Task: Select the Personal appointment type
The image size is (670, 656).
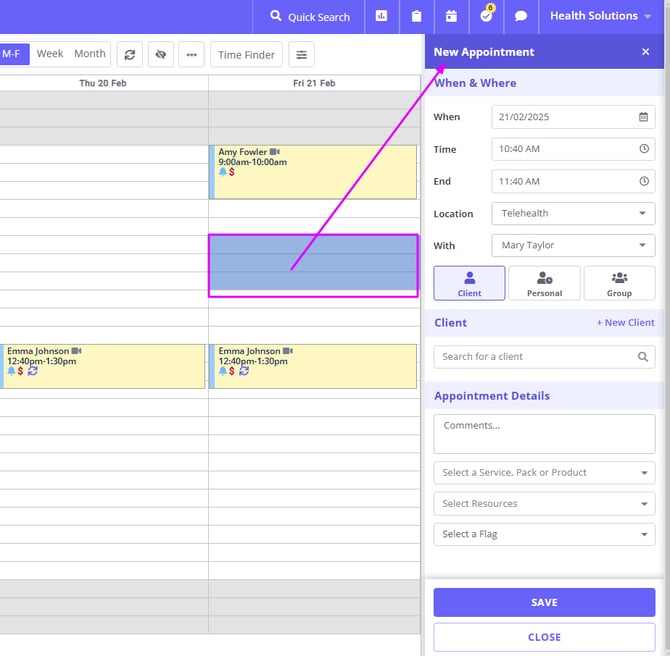Action: point(544,283)
